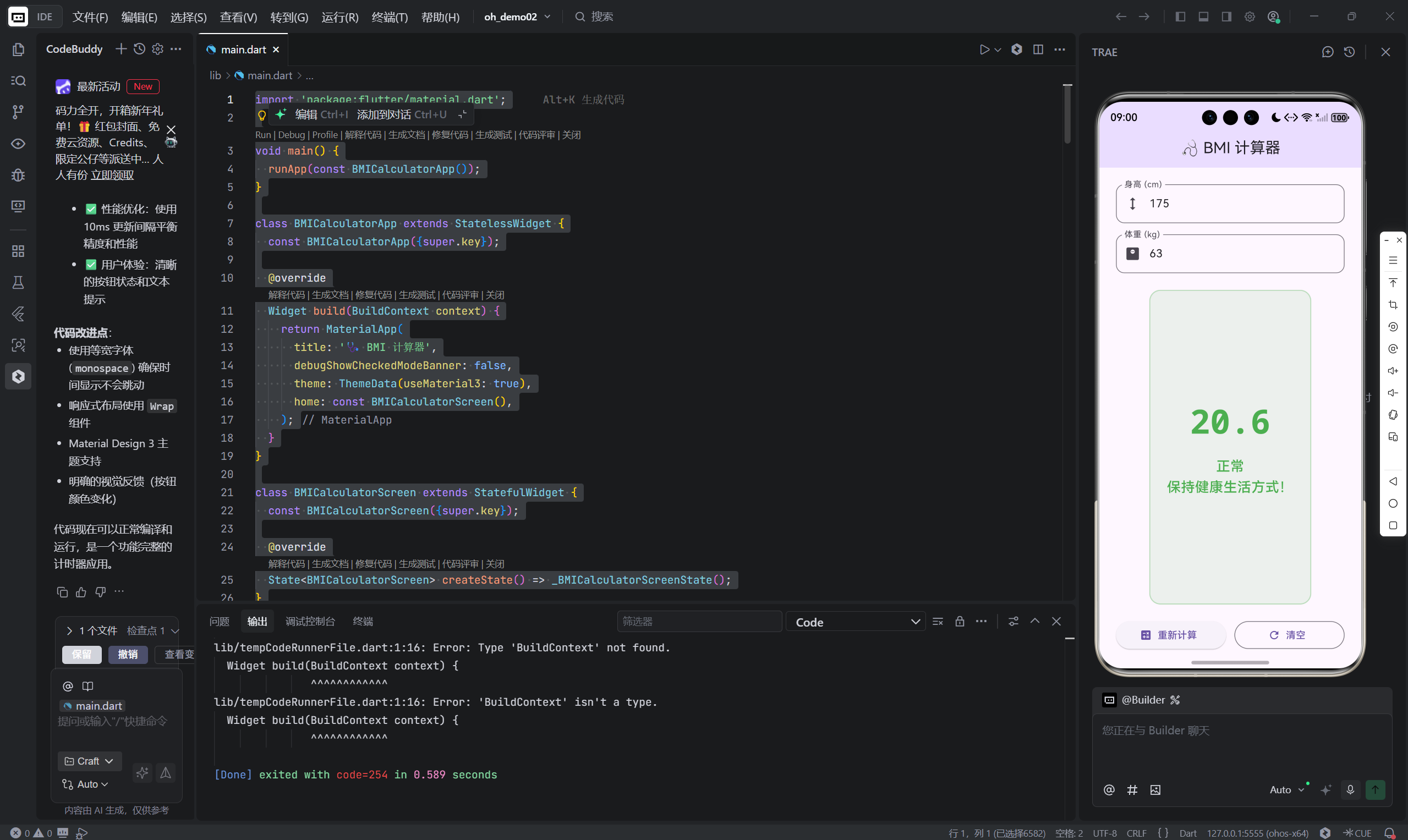The image size is (1408, 840).
Task: Click CodeBuddy history clock icon
Action: pyautogui.click(x=139, y=50)
